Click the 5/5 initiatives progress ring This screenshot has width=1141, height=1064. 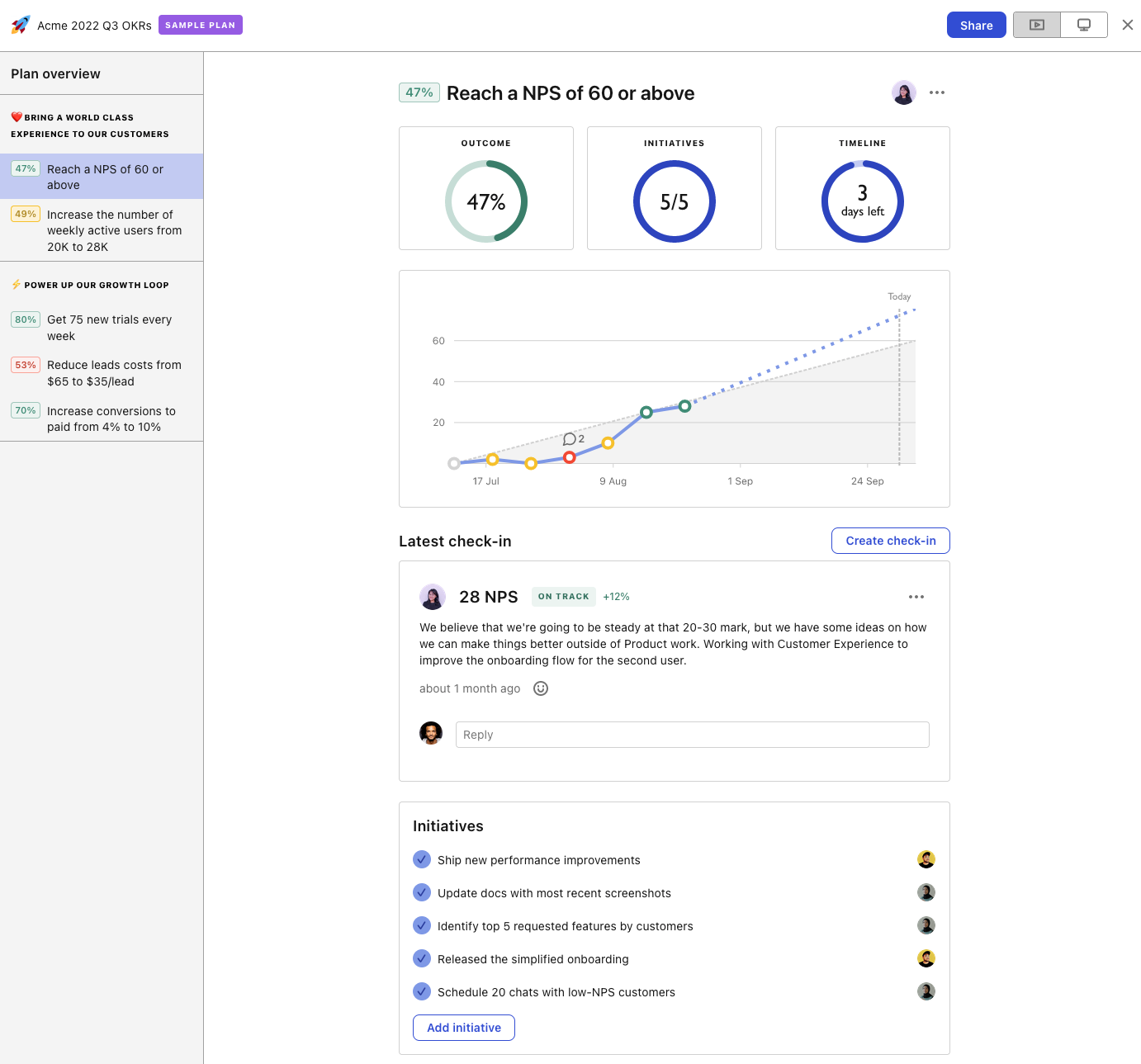pyautogui.click(x=675, y=201)
